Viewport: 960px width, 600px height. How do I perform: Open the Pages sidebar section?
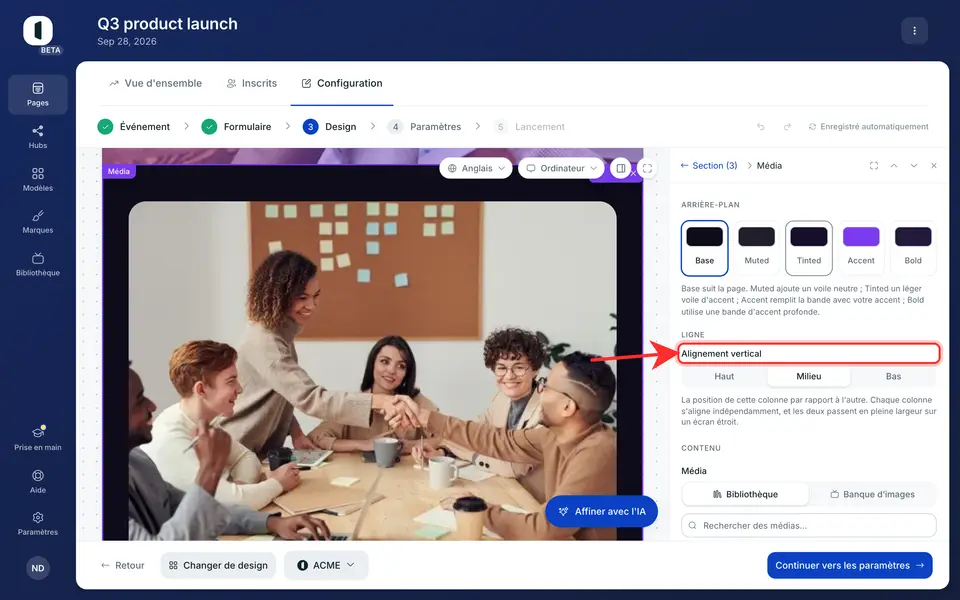click(38, 94)
